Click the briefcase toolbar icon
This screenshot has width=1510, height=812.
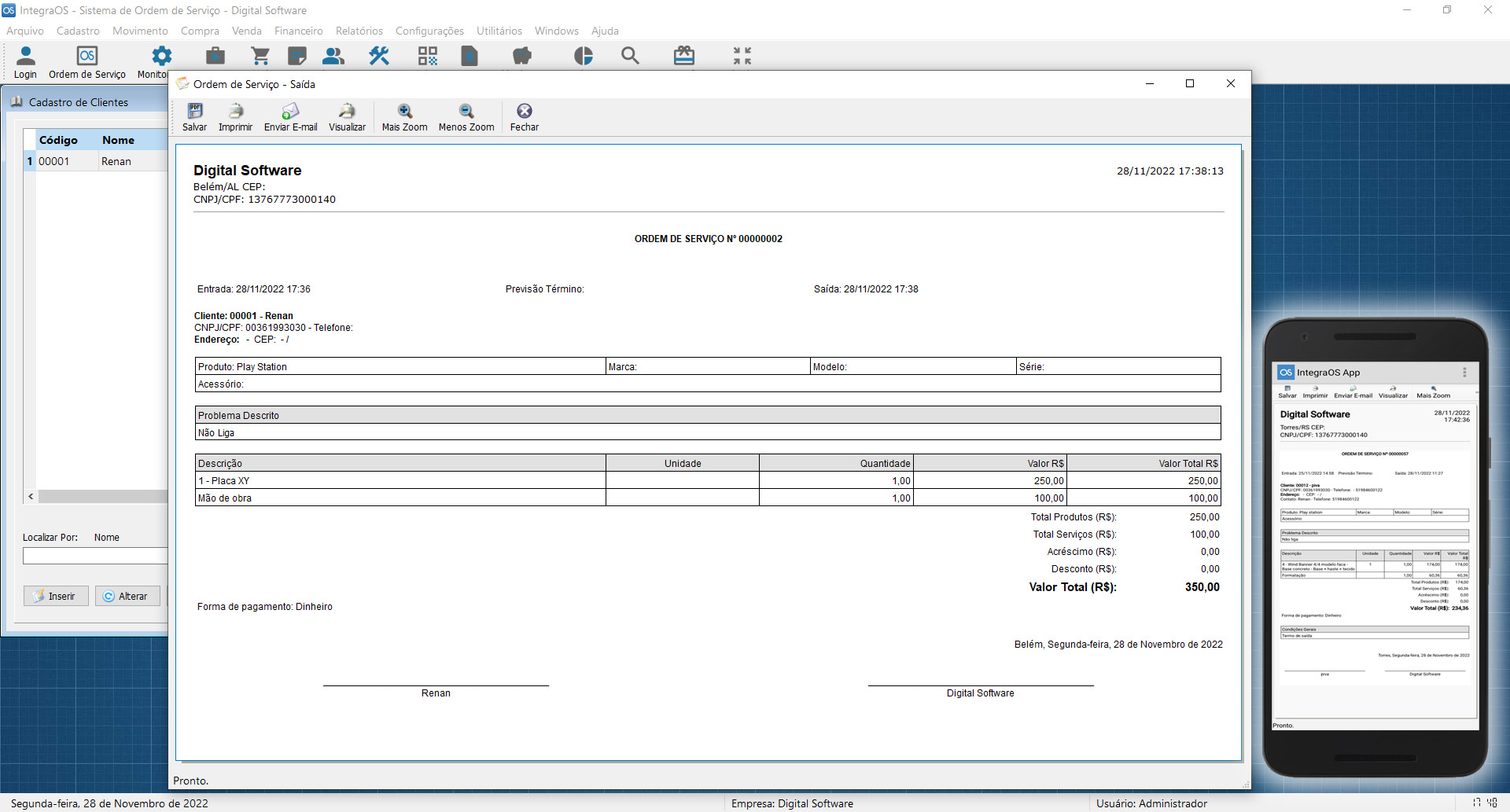pos(215,56)
